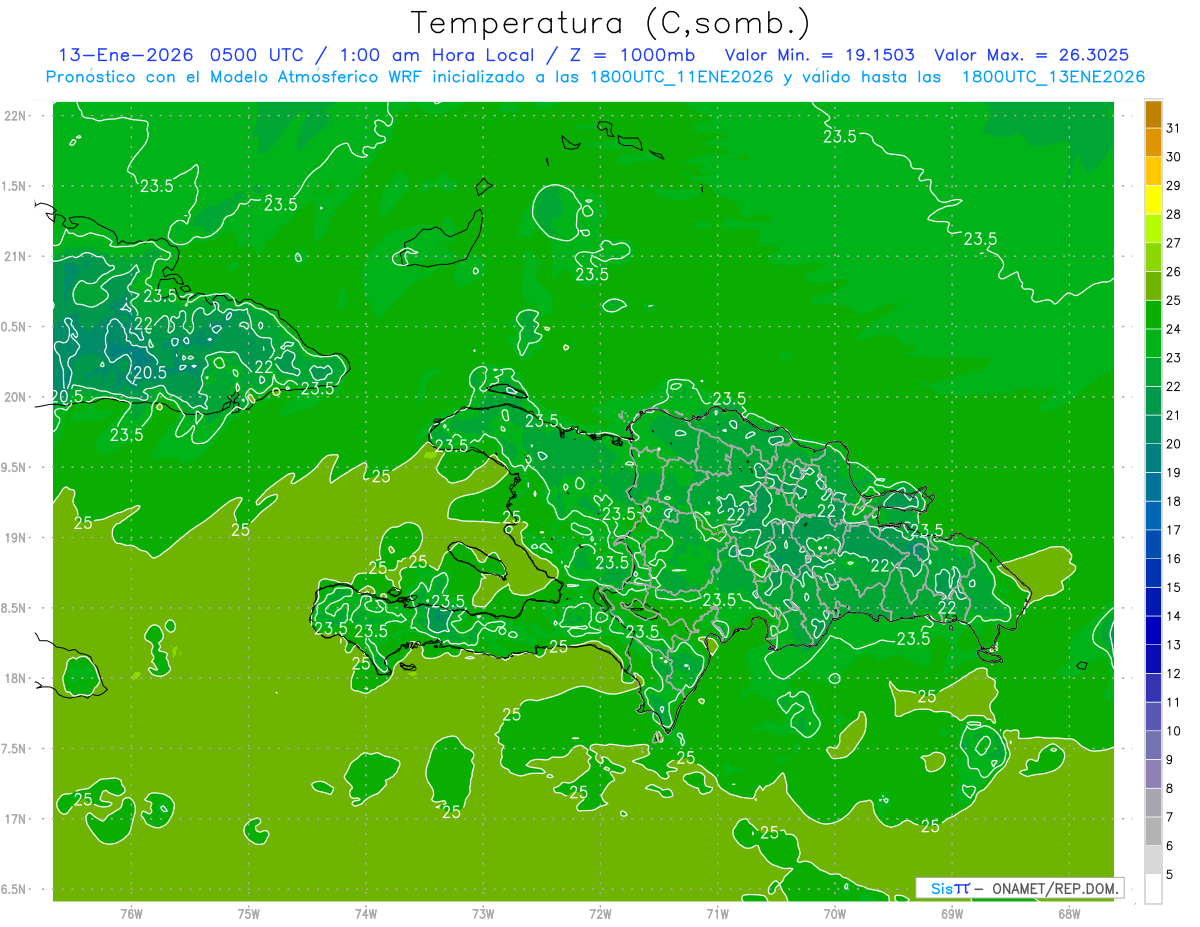Pick the swatch between 24 and 25 in the legend

point(1153,315)
